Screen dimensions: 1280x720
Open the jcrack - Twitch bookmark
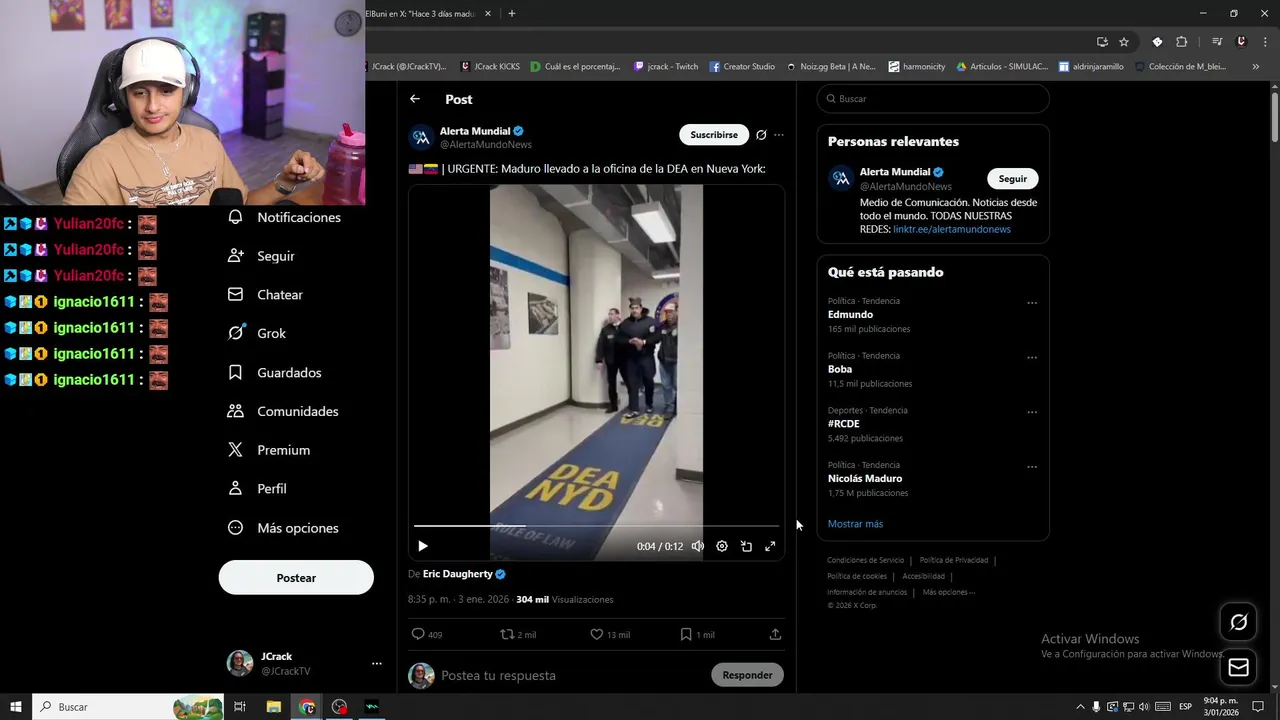tap(667, 67)
